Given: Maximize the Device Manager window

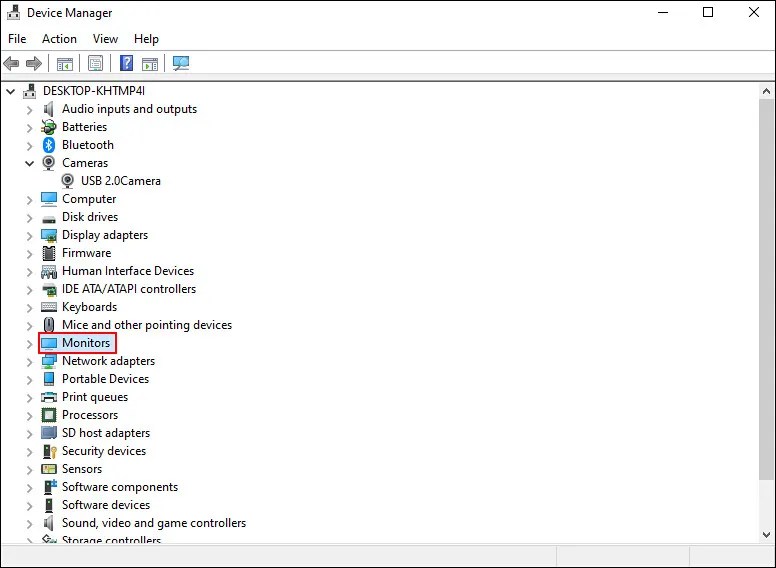Looking at the screenshot, I should 708,12.
